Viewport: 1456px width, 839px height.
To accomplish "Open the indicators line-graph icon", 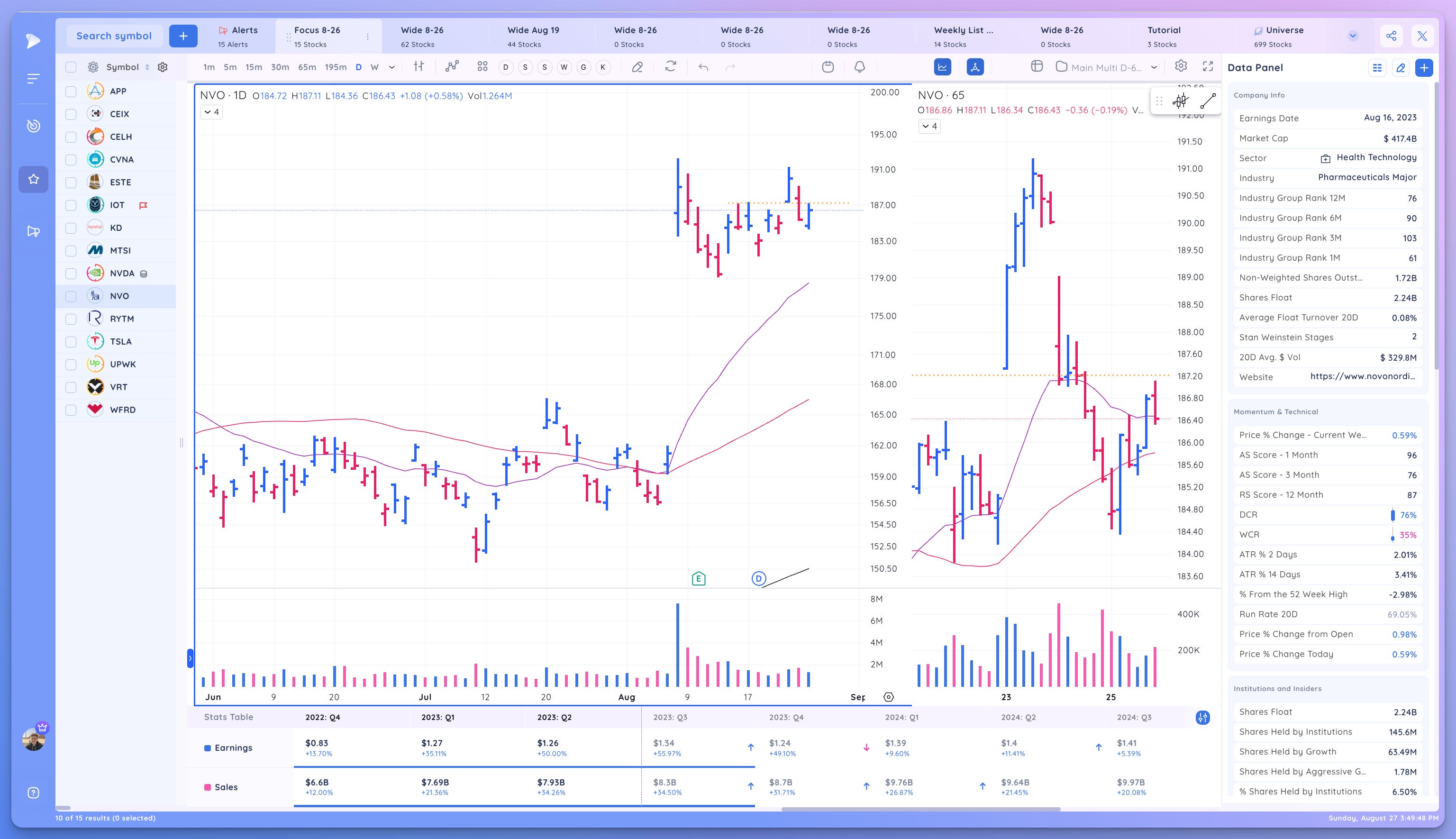I will [x=452, y=67].
